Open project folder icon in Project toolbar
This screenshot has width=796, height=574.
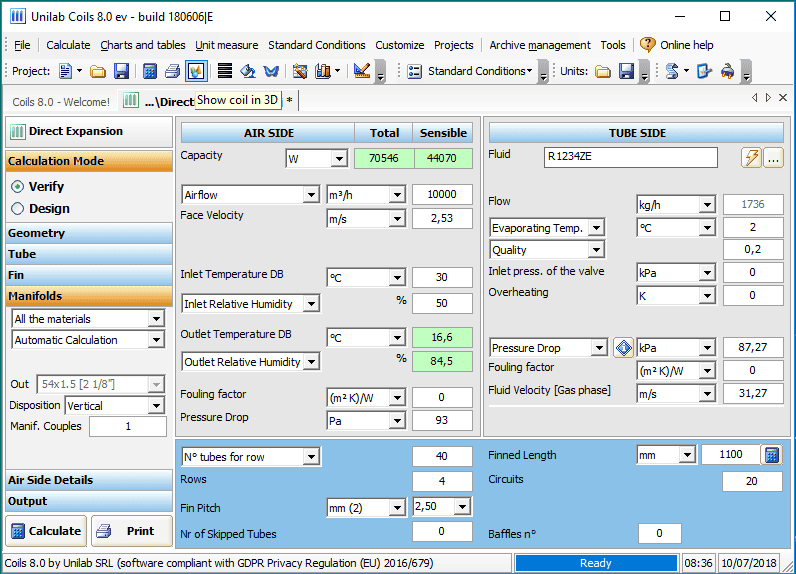[98, 71]
